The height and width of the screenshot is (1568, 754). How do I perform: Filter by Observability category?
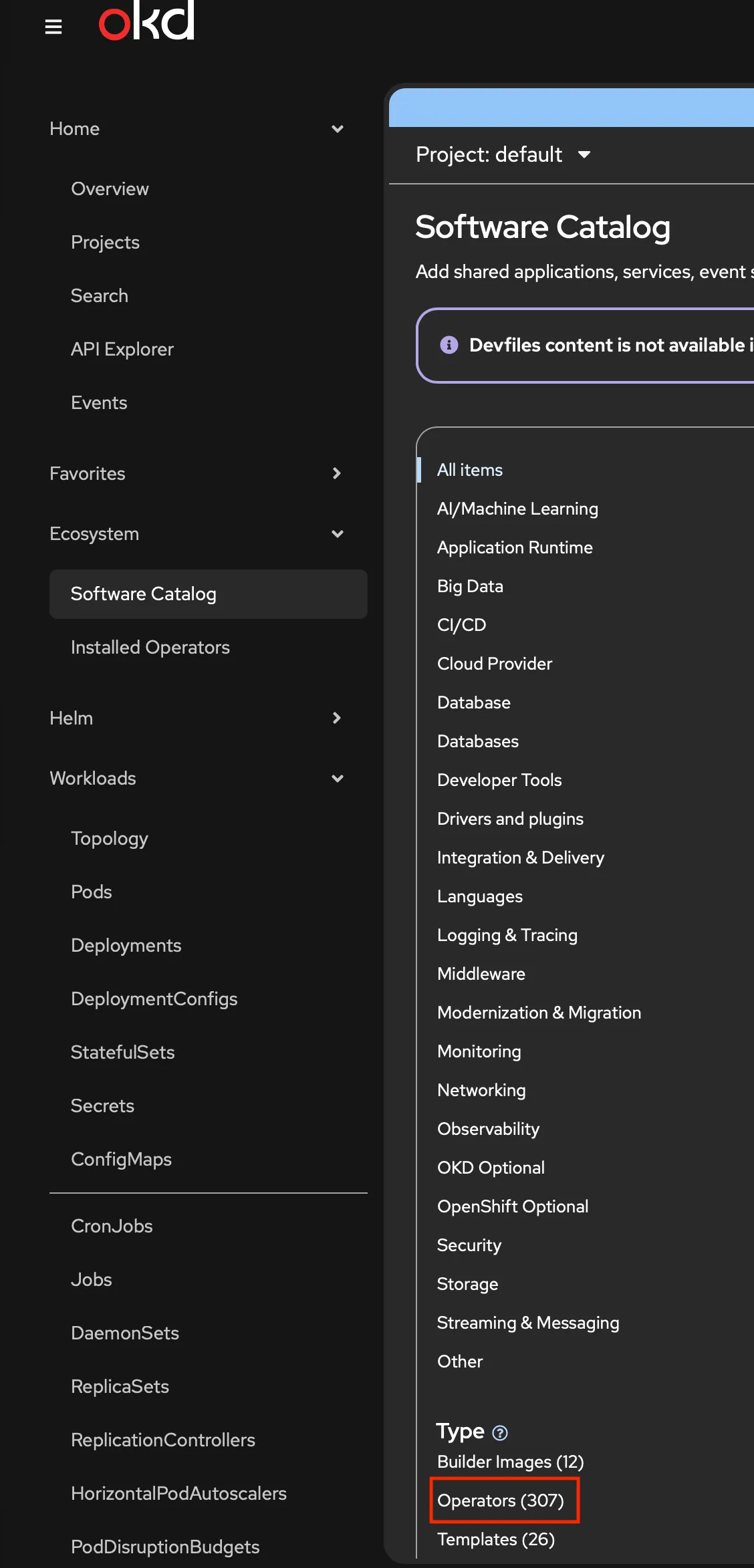click(488, 1129)
